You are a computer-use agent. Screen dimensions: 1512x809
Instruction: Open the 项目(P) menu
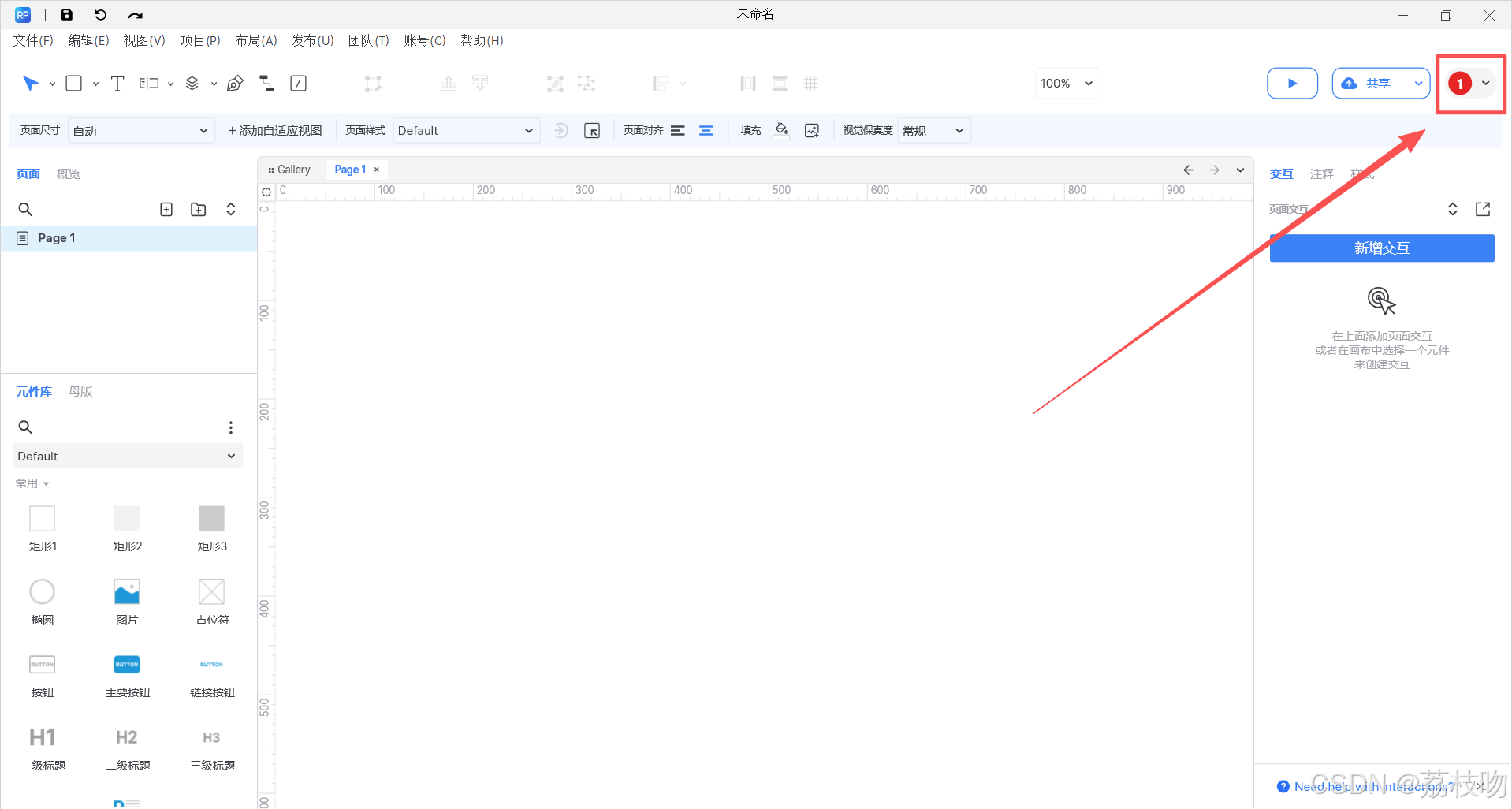point(200,41)
